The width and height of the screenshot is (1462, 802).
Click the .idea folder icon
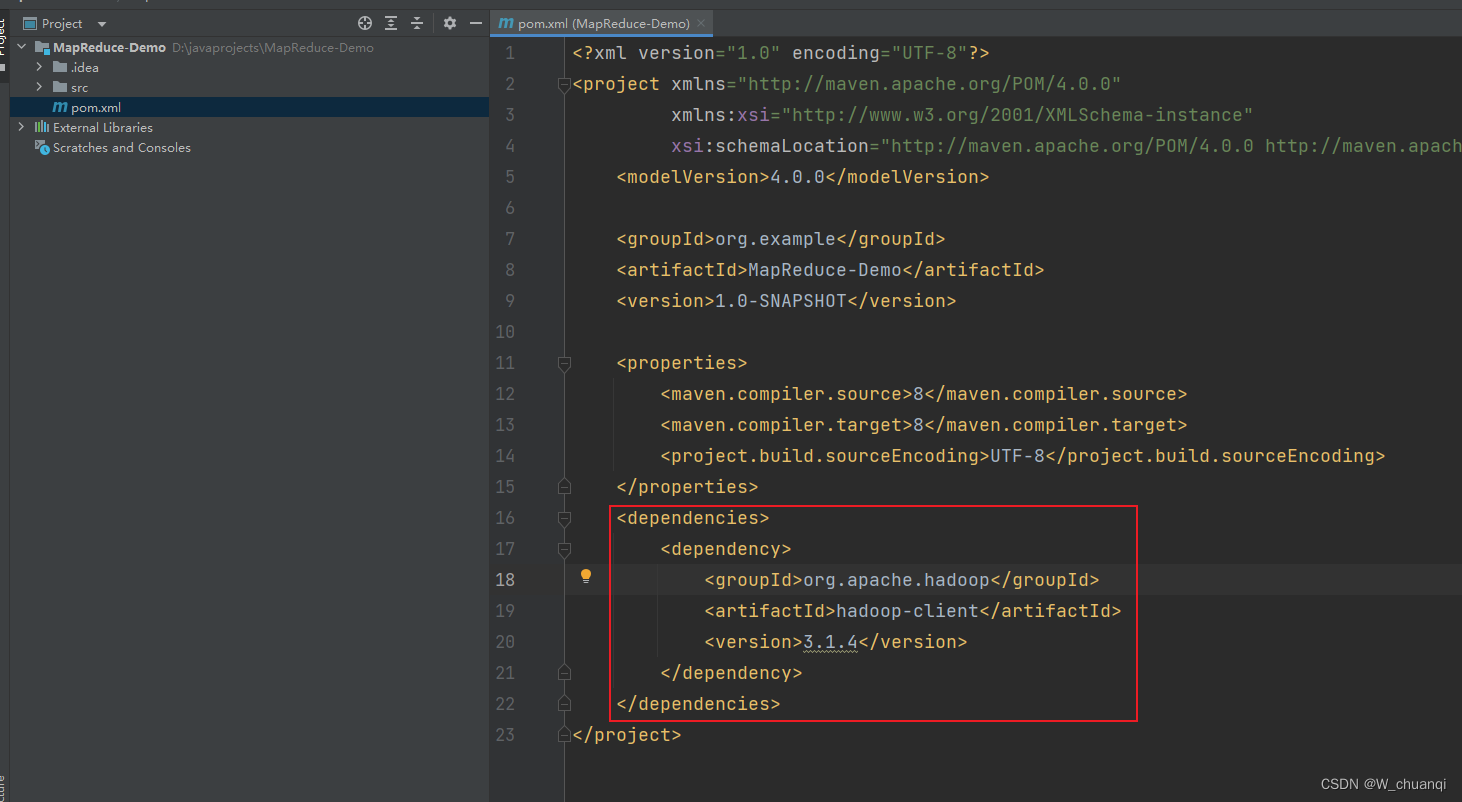pos(60,67)
